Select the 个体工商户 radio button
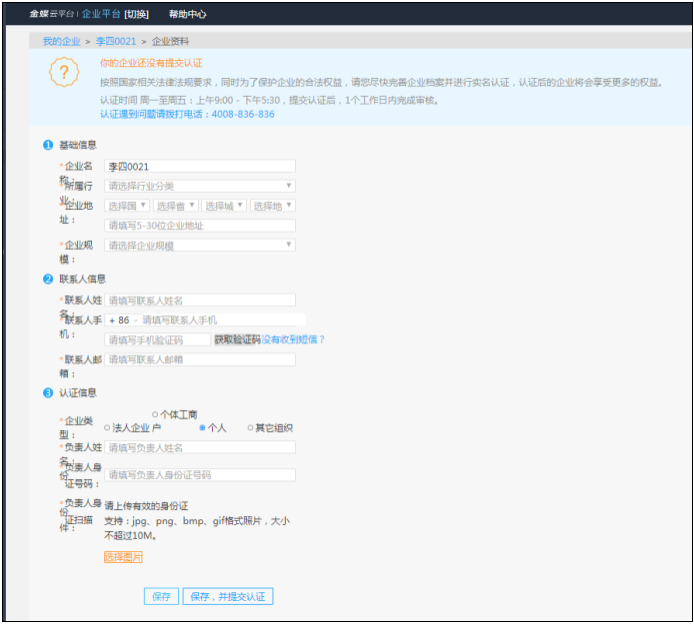The height and width of the screenshot is (625, 694). coord(155,415)
